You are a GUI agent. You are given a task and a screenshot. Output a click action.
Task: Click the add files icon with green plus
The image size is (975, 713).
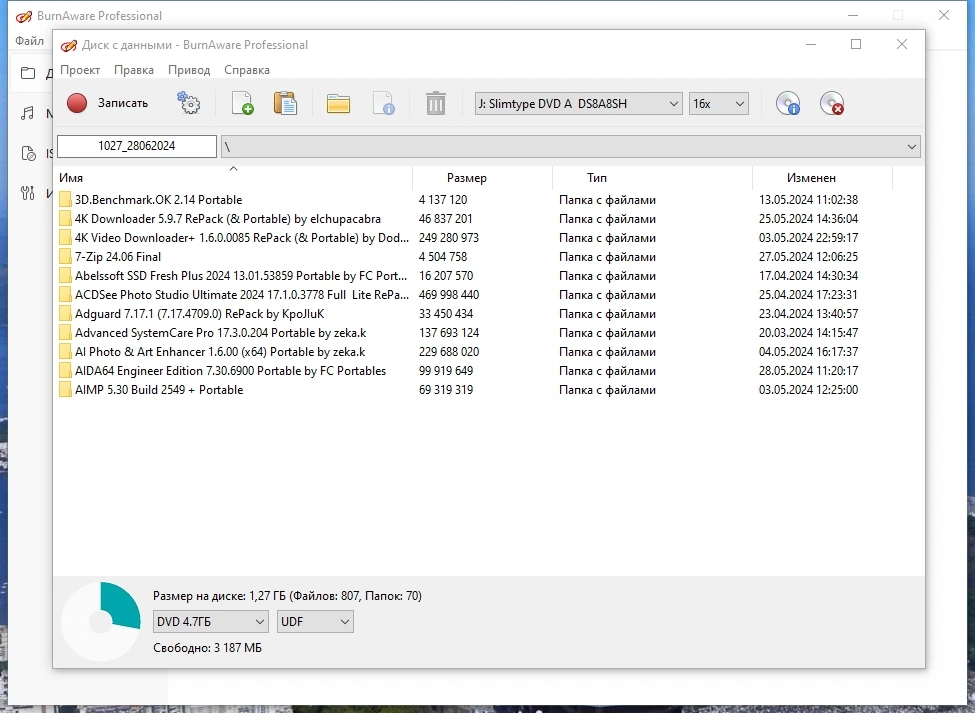[x=242, y=103]
